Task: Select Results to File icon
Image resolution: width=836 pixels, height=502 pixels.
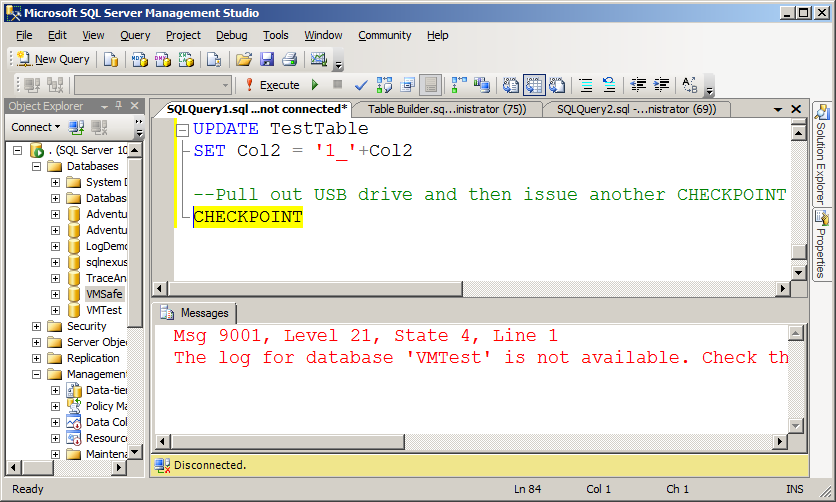Action: tap(557, 85)
